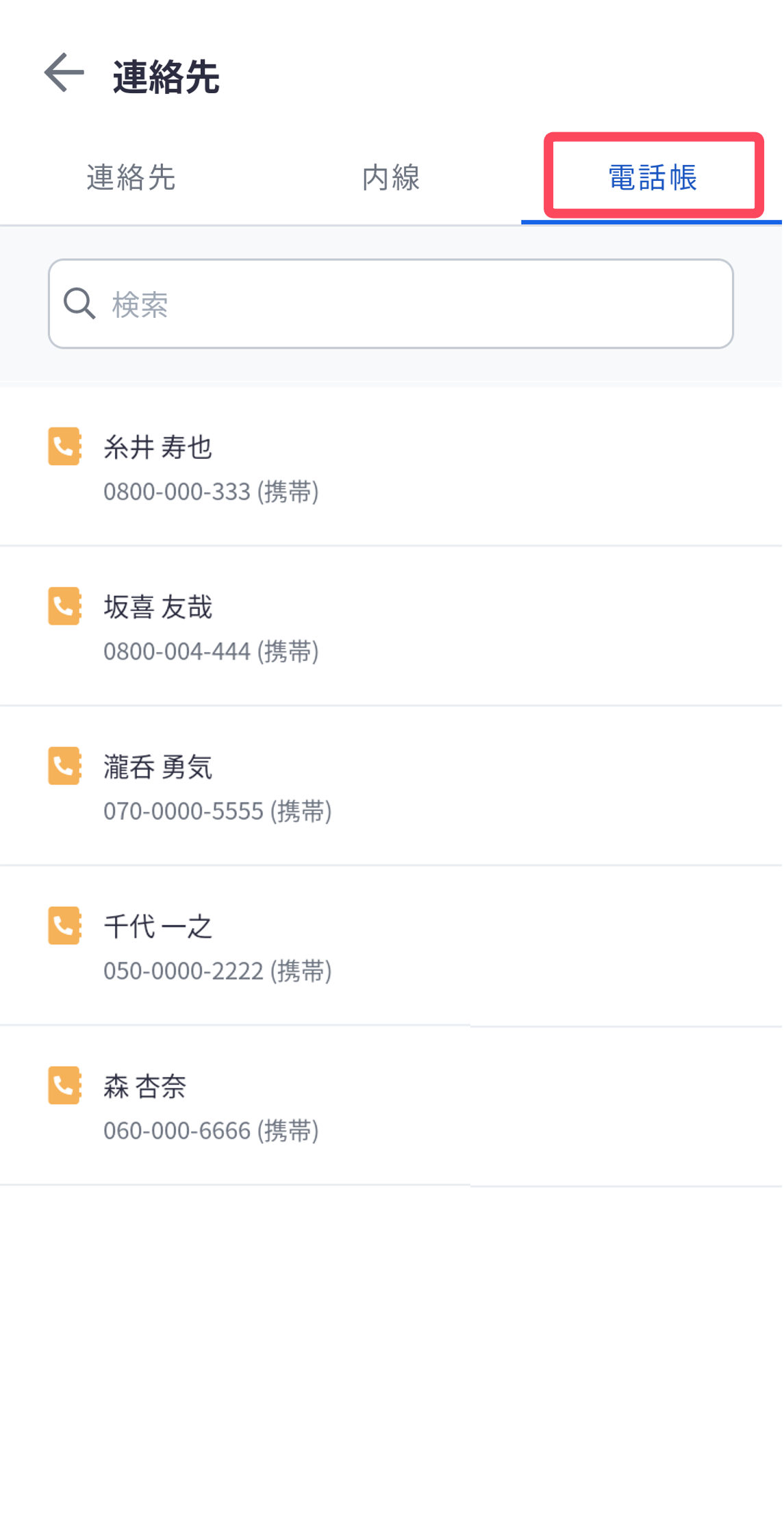Select number 070-0000-5555 (携帯)
Image resolution: width=784 pixels, height=1516 pixels.
218,811
